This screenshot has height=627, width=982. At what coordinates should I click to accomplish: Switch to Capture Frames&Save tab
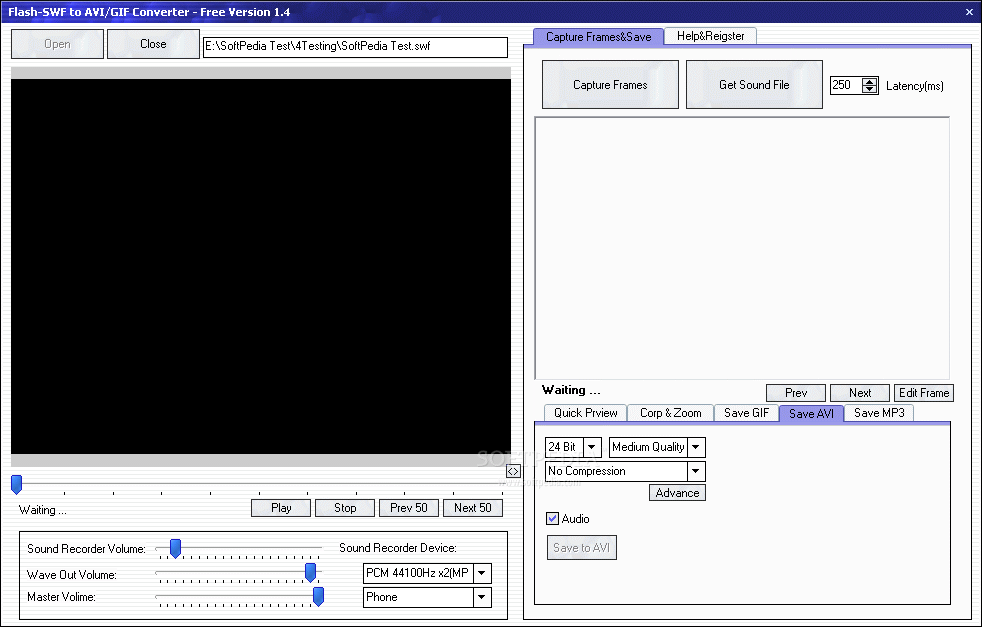click(598, 37)
